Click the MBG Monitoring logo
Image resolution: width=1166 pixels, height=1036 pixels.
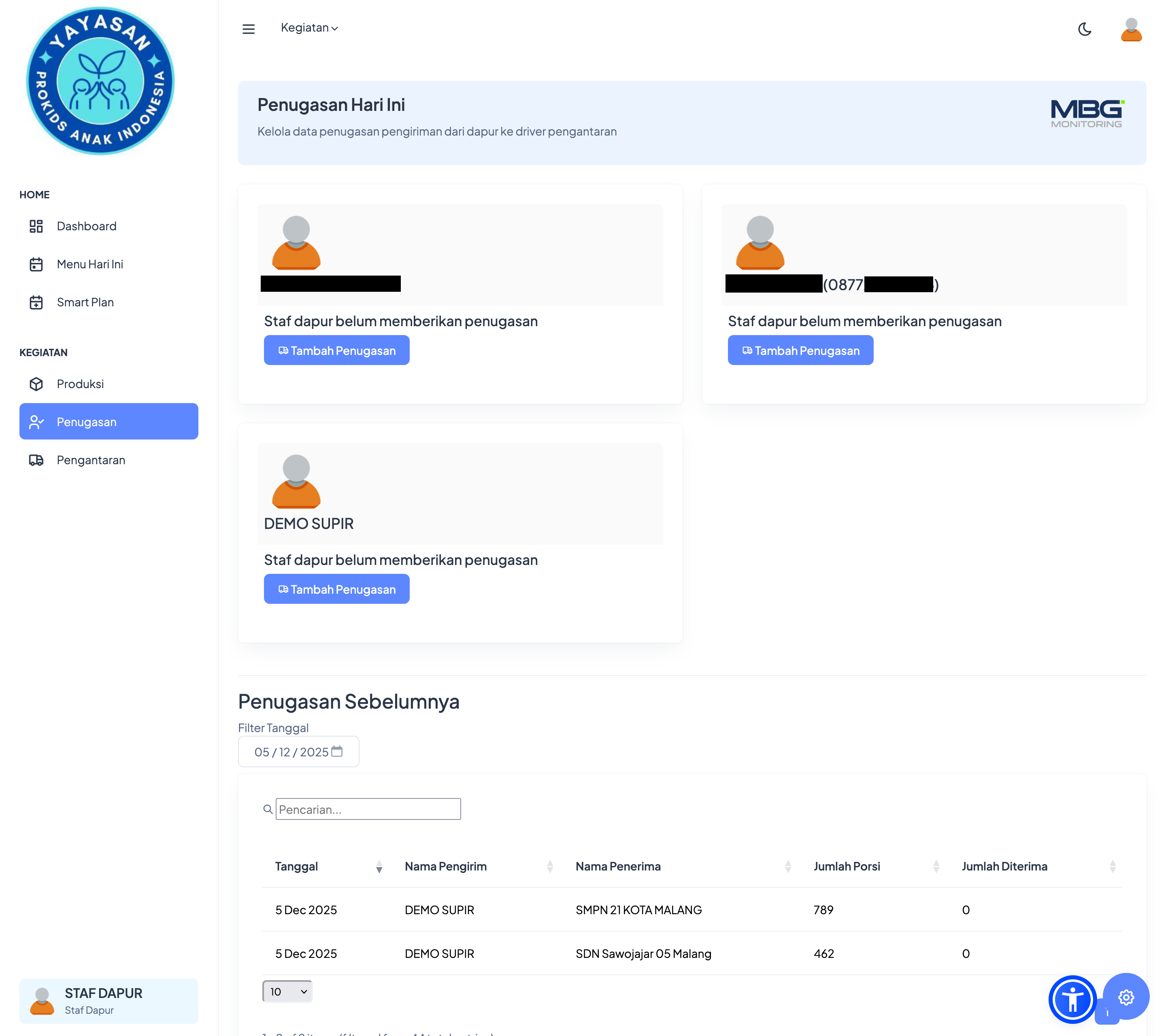pyautogui.click(x=1087, y=113)
